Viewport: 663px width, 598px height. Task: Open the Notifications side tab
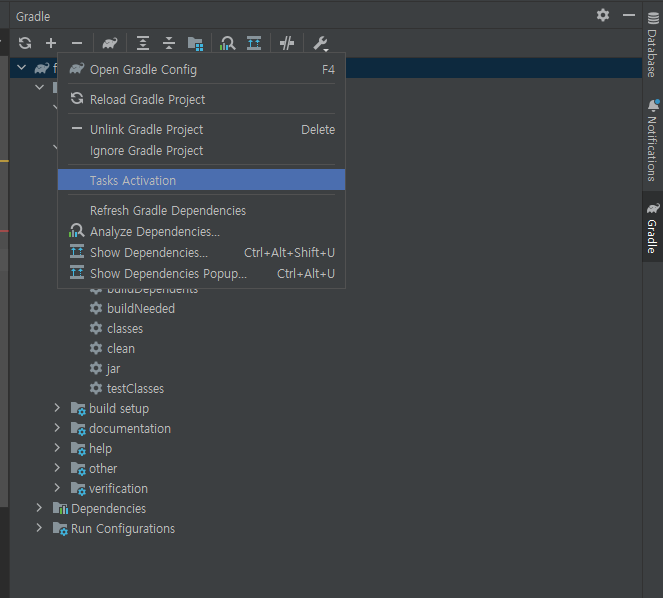652,140
